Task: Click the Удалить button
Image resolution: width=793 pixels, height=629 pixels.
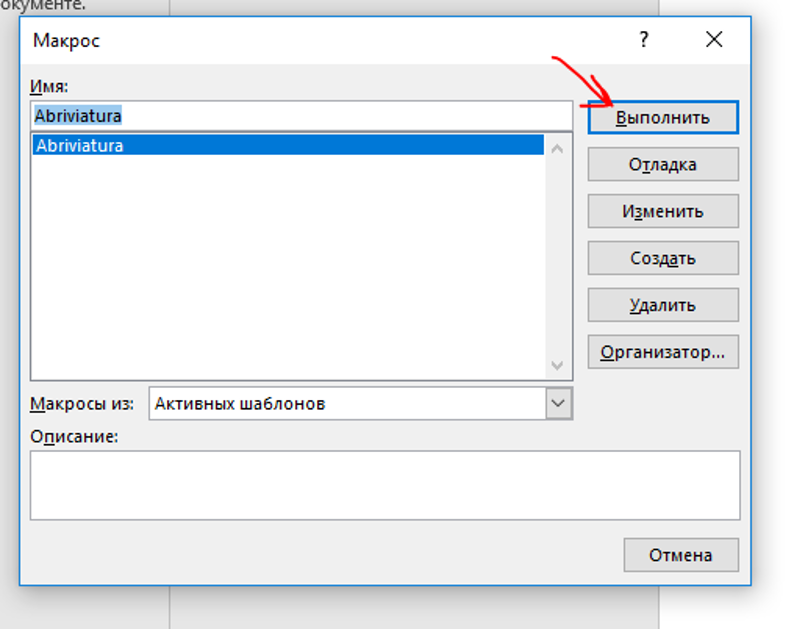Action: [x=663, y=305]
